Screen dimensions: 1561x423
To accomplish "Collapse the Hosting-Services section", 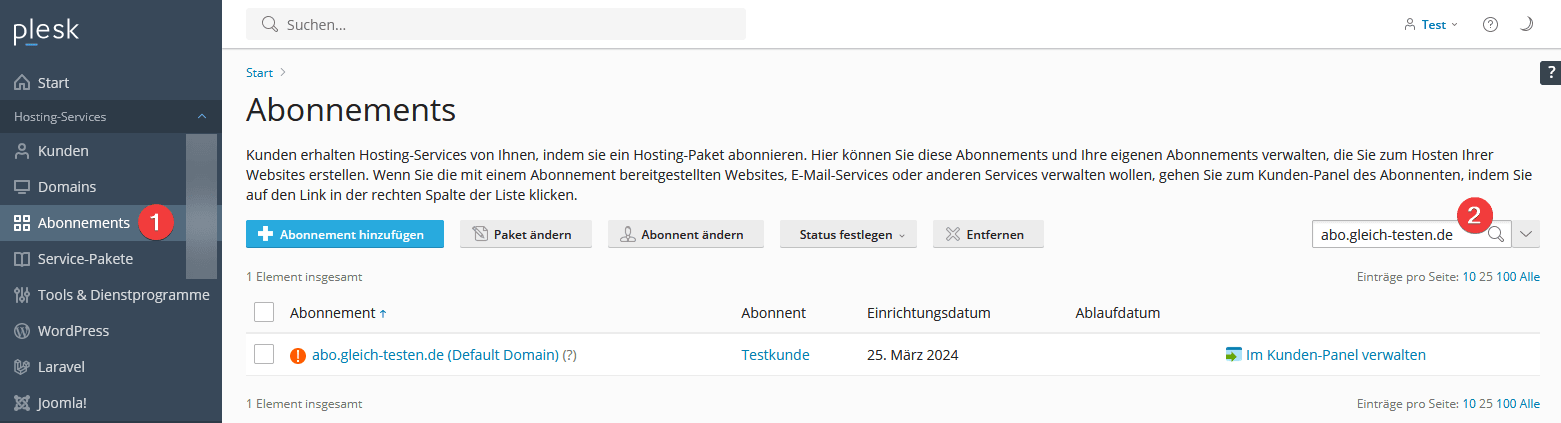I will point(202,117).
